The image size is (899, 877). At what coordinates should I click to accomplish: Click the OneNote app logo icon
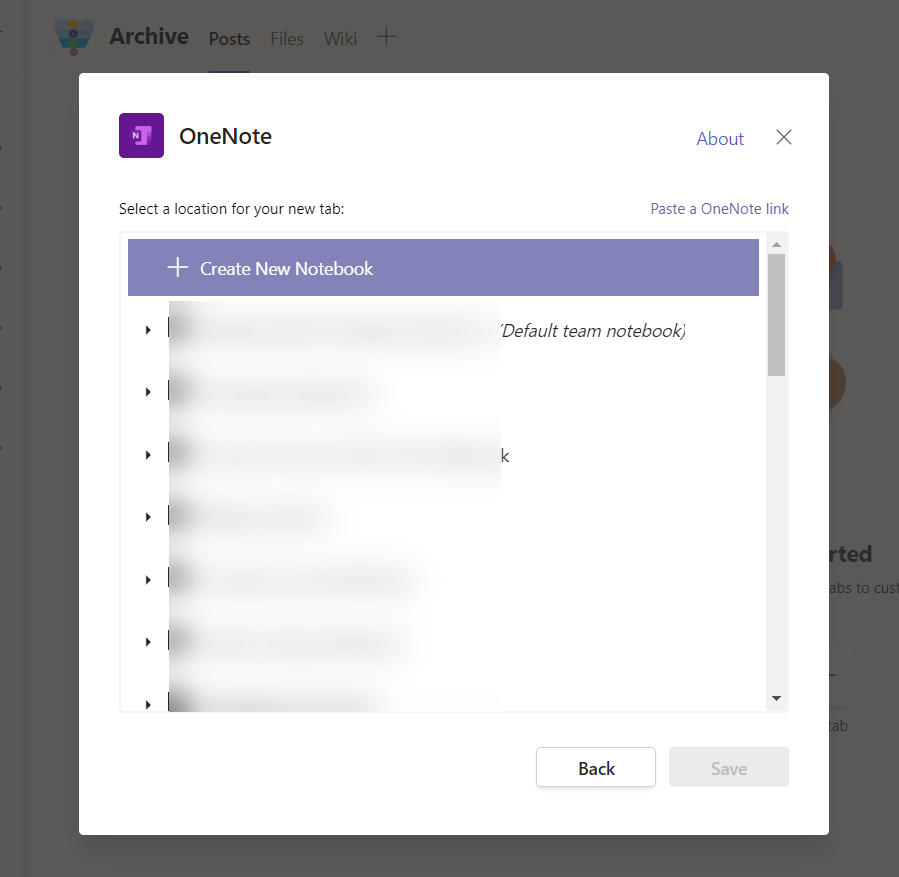(141, 136)
